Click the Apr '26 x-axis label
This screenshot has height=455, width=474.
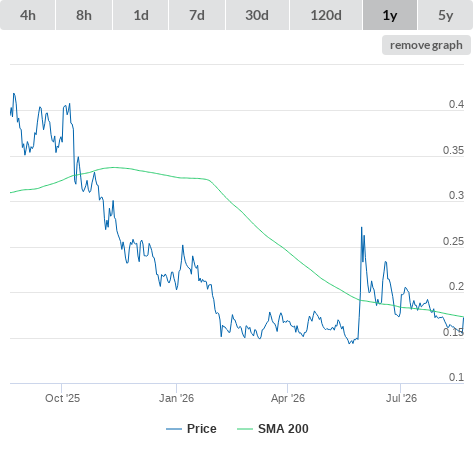click(288, 398)
